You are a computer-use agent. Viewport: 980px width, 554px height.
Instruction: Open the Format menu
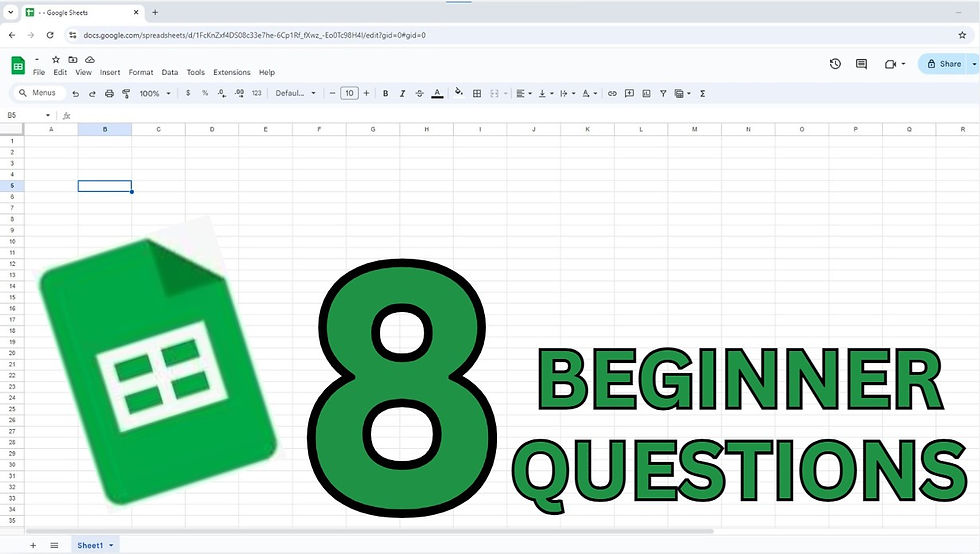click(x=141, y=73)
